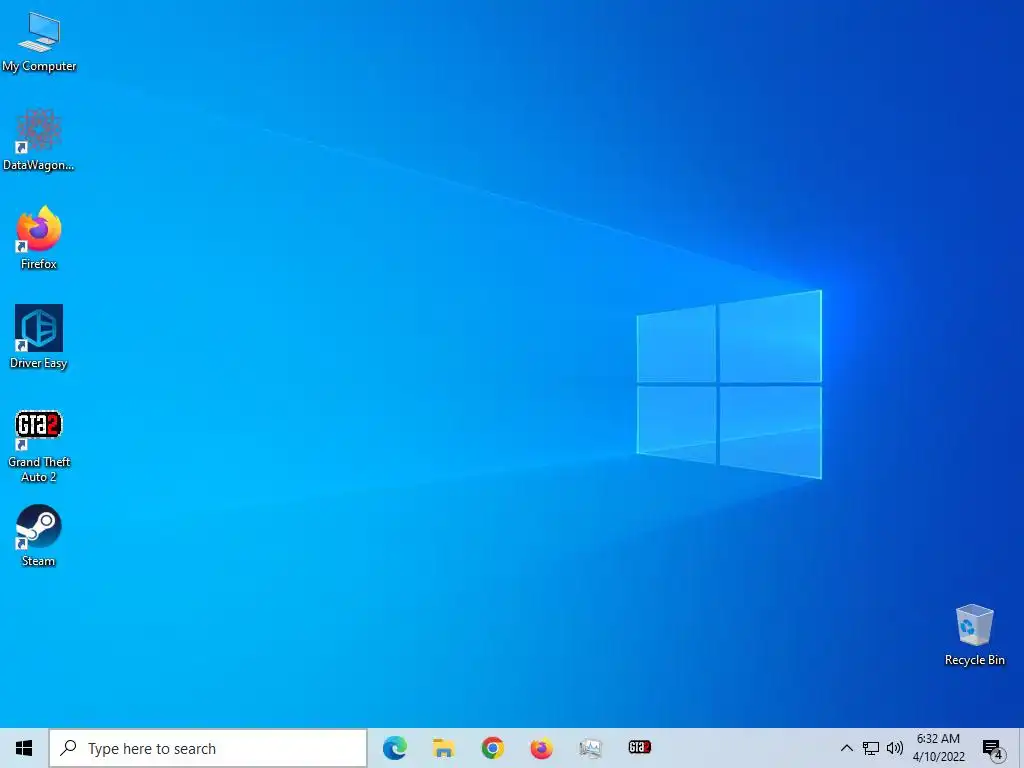Launch Google Chrome from the taskbar
The height and width of the screenshot is (768, 1024).
click(x=492, y=748)
